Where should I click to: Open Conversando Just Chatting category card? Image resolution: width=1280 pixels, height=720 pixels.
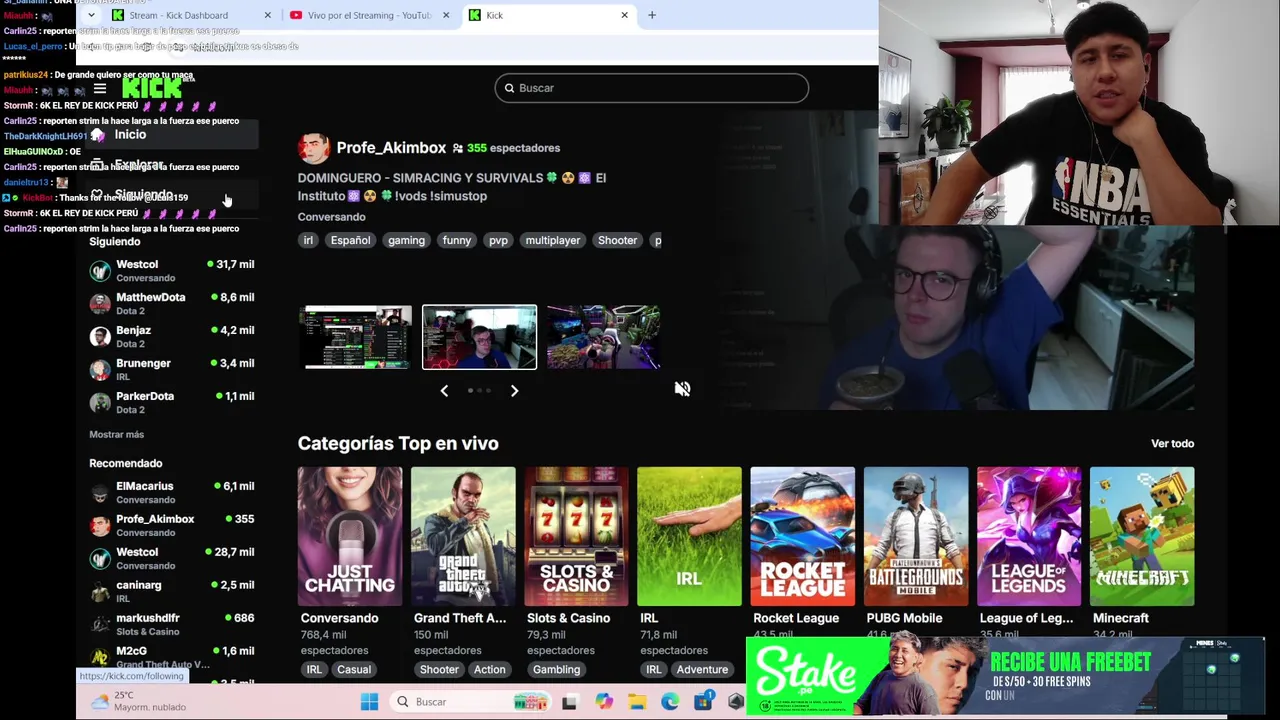[x=350, y=536]
